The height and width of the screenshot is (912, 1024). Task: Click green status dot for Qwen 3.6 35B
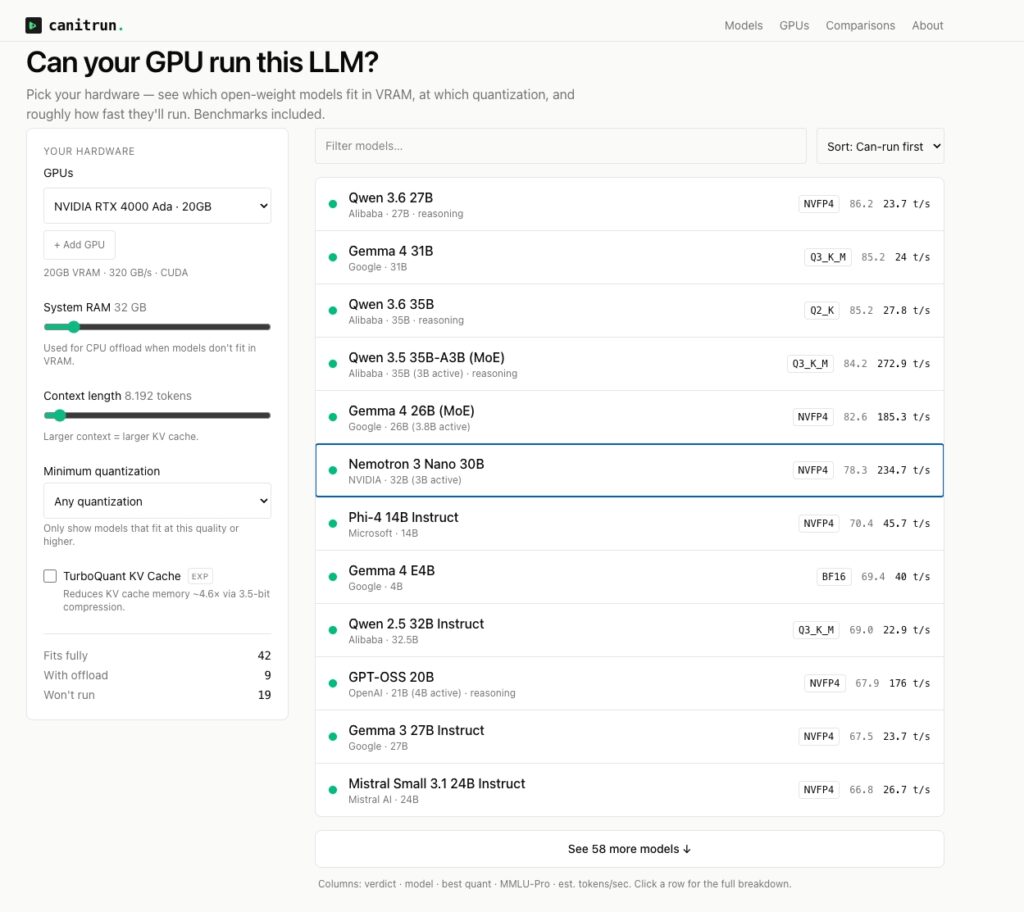[333, 311]
